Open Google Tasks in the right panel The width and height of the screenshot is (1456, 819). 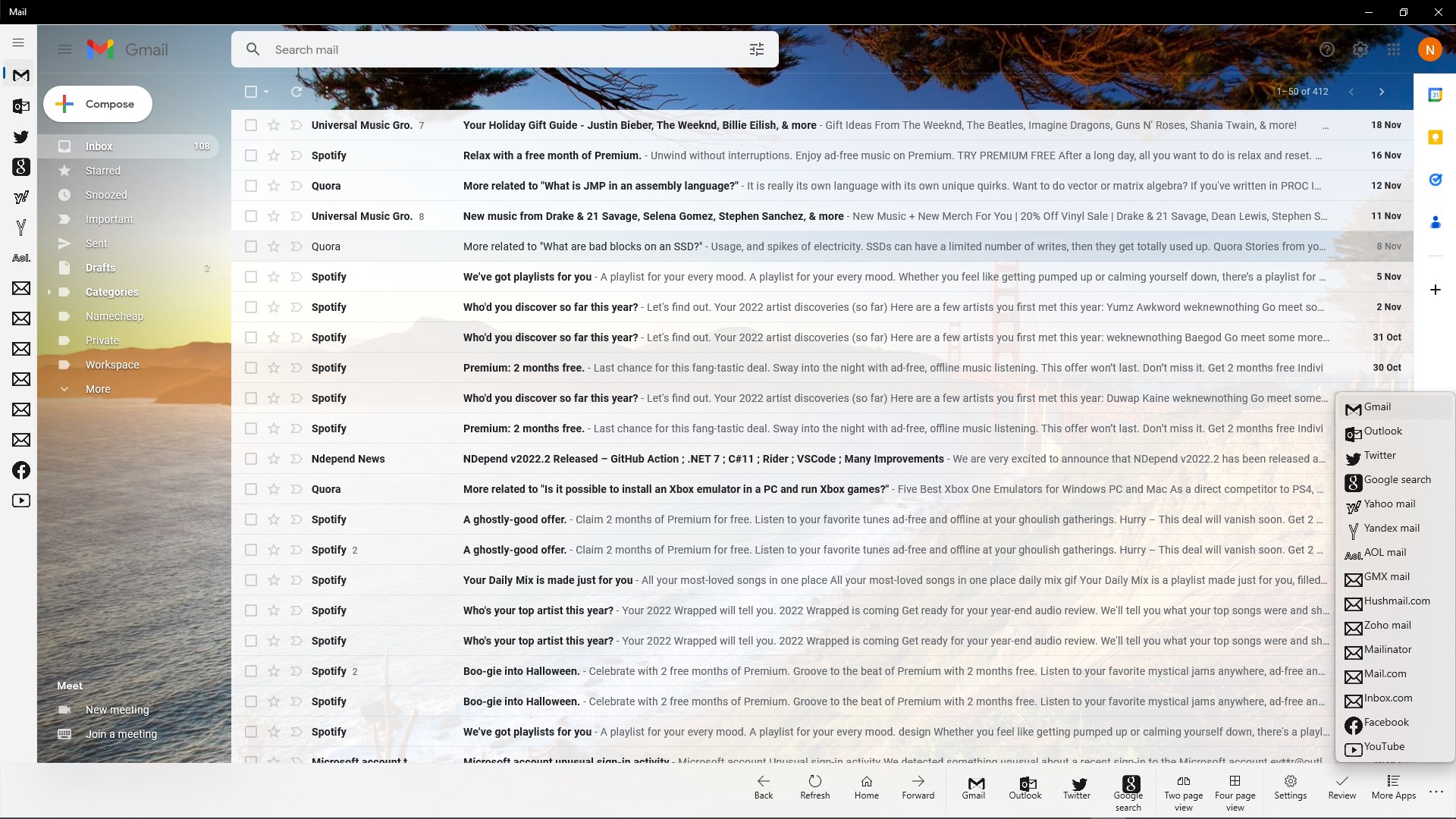(x=1437, y=180)
